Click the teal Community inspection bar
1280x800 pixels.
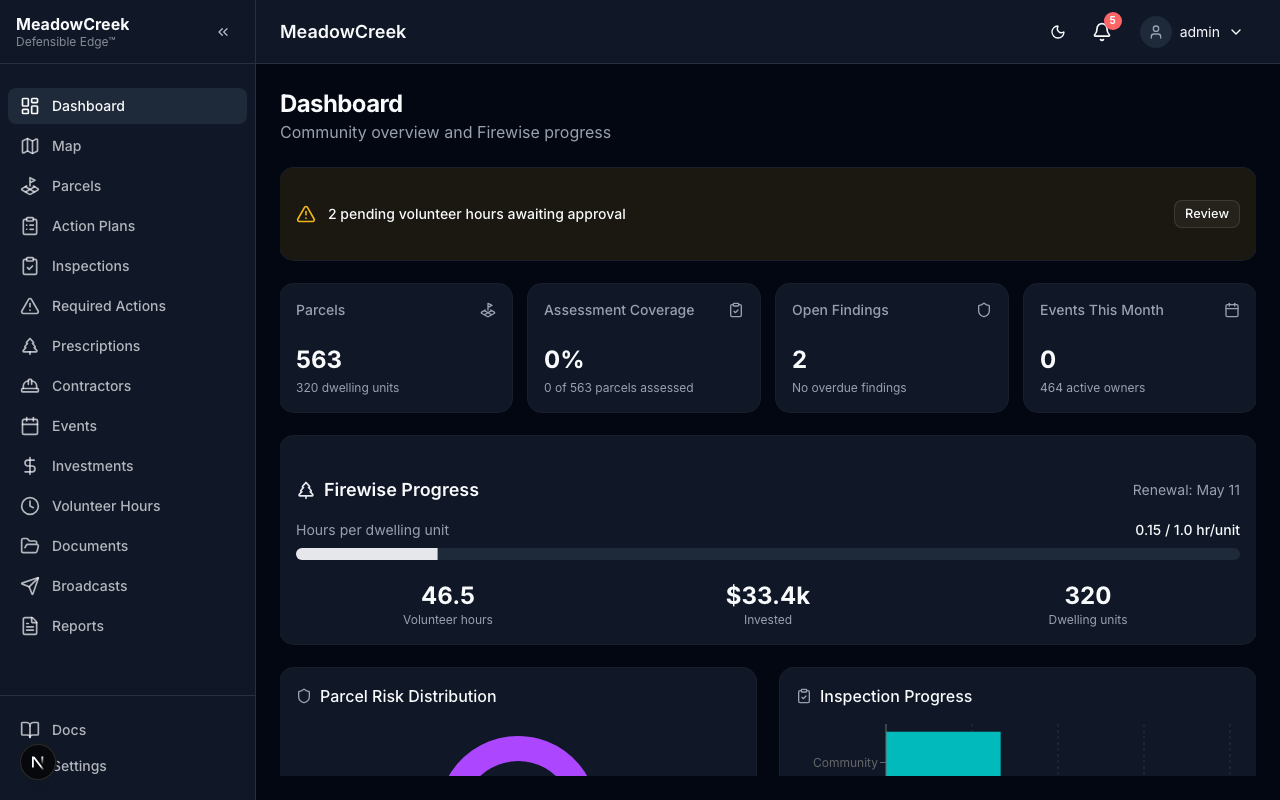pyautogui.click(x=943, y=754)
